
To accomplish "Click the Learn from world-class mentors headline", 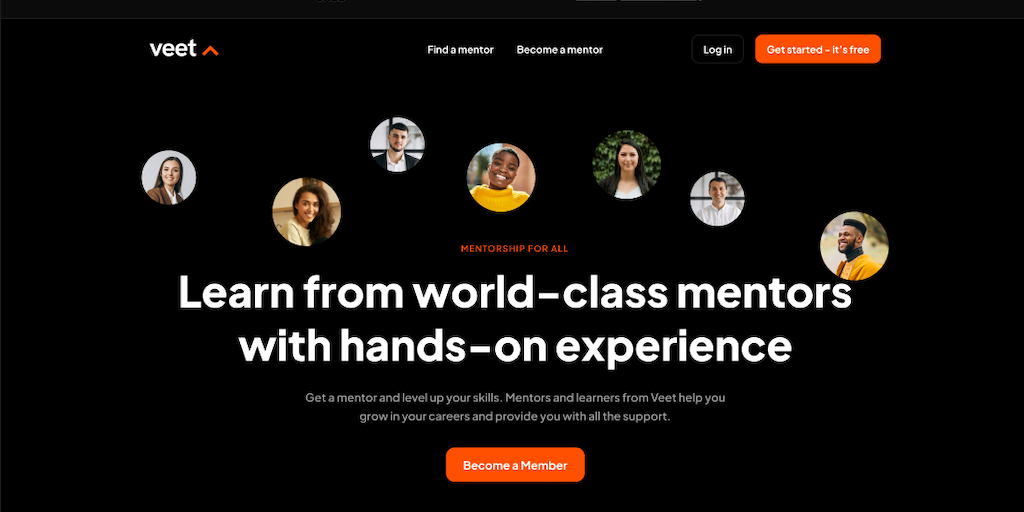I will (515, 292).
